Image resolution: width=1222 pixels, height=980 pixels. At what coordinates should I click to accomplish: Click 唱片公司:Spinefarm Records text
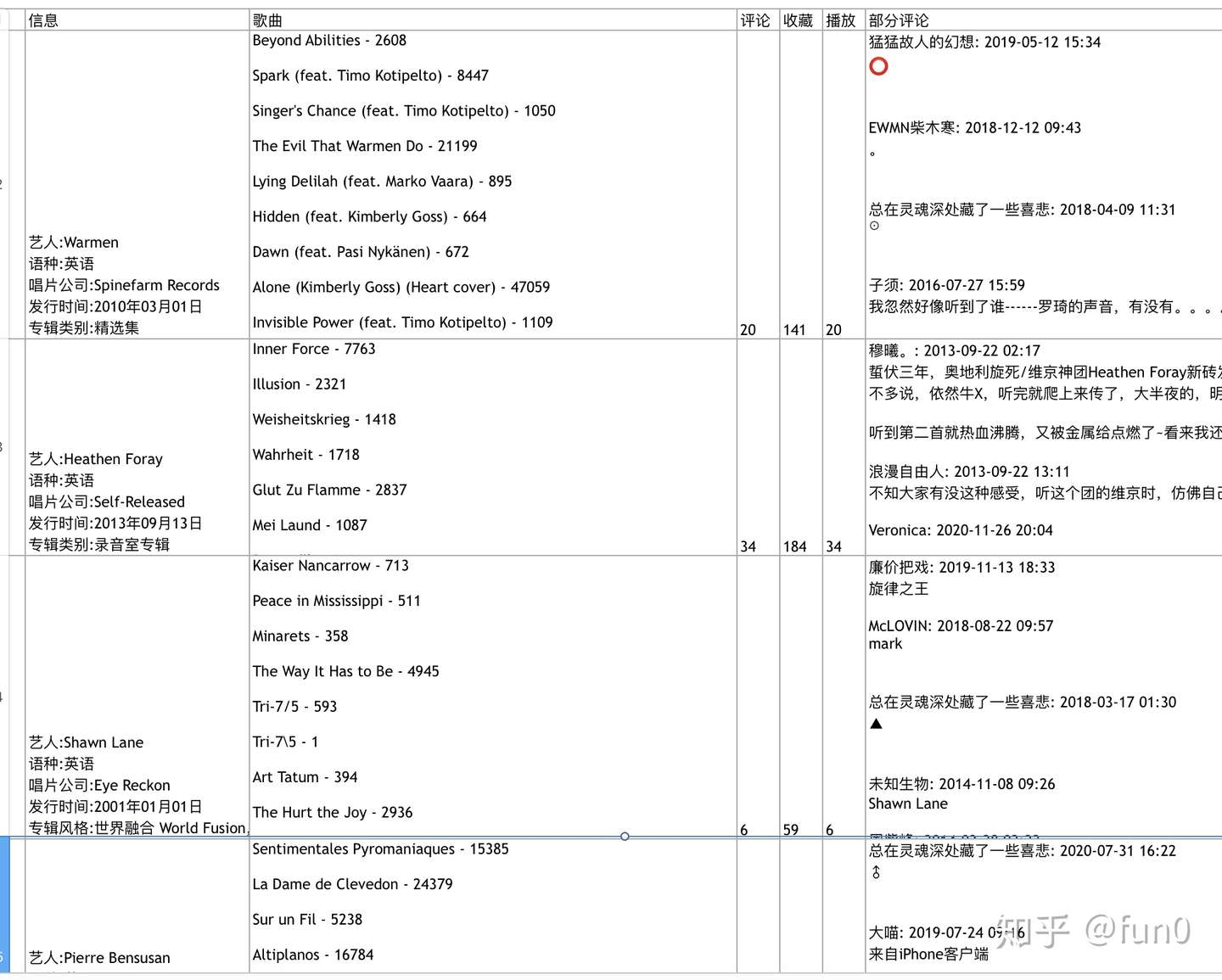coord(124,285)
